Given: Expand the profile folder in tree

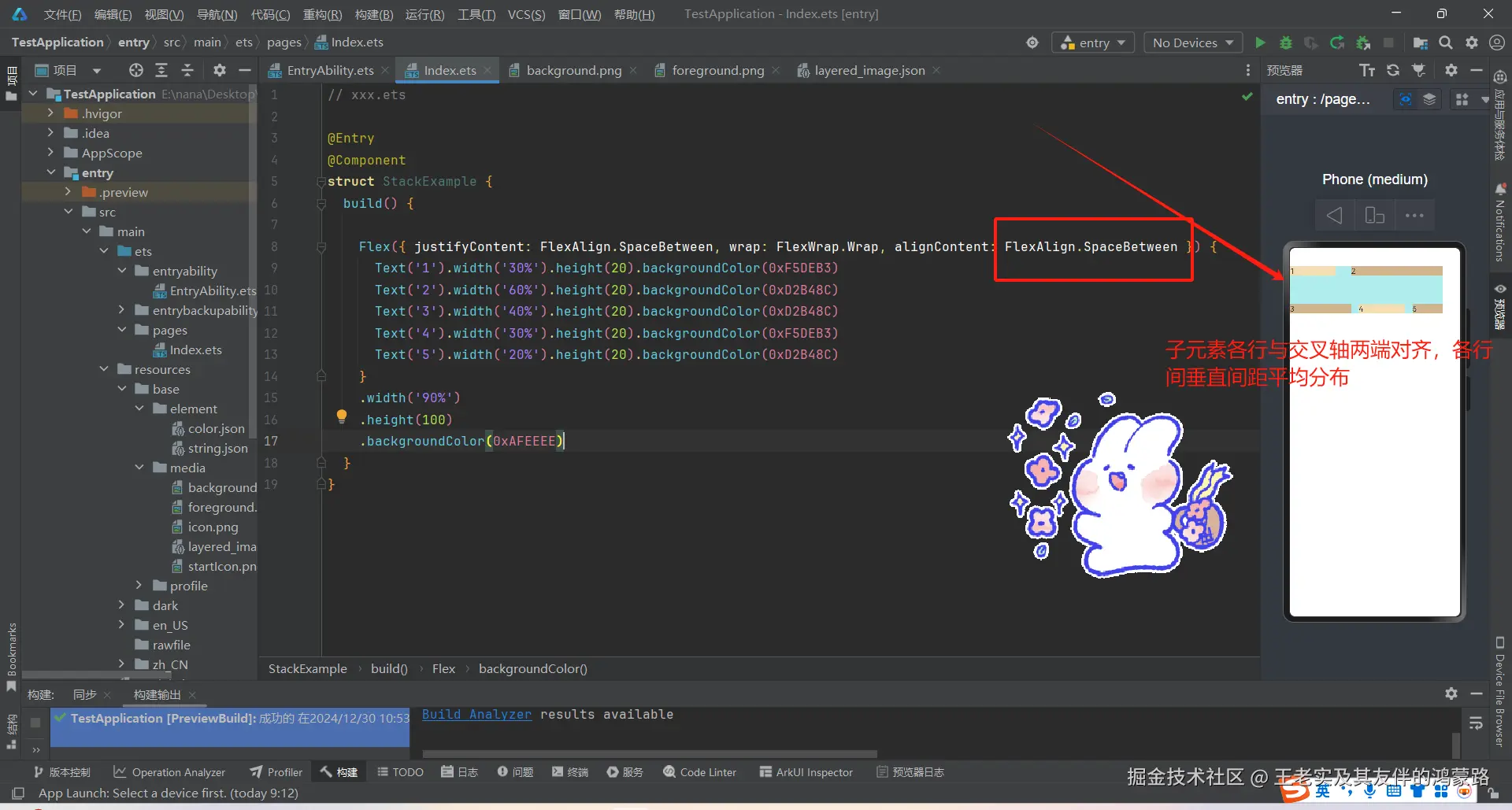Looking at the screenshot, I should tap(139, 586).
